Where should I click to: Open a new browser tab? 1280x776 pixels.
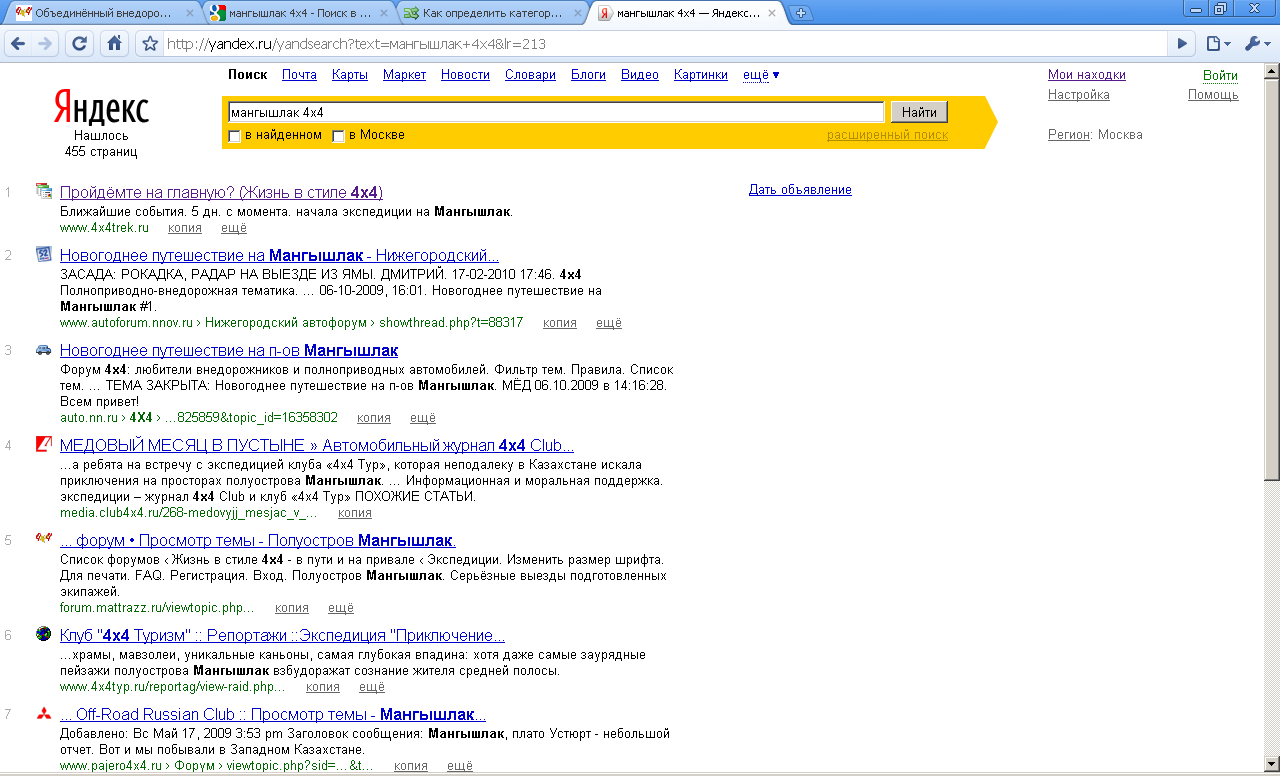pos(801,13)
